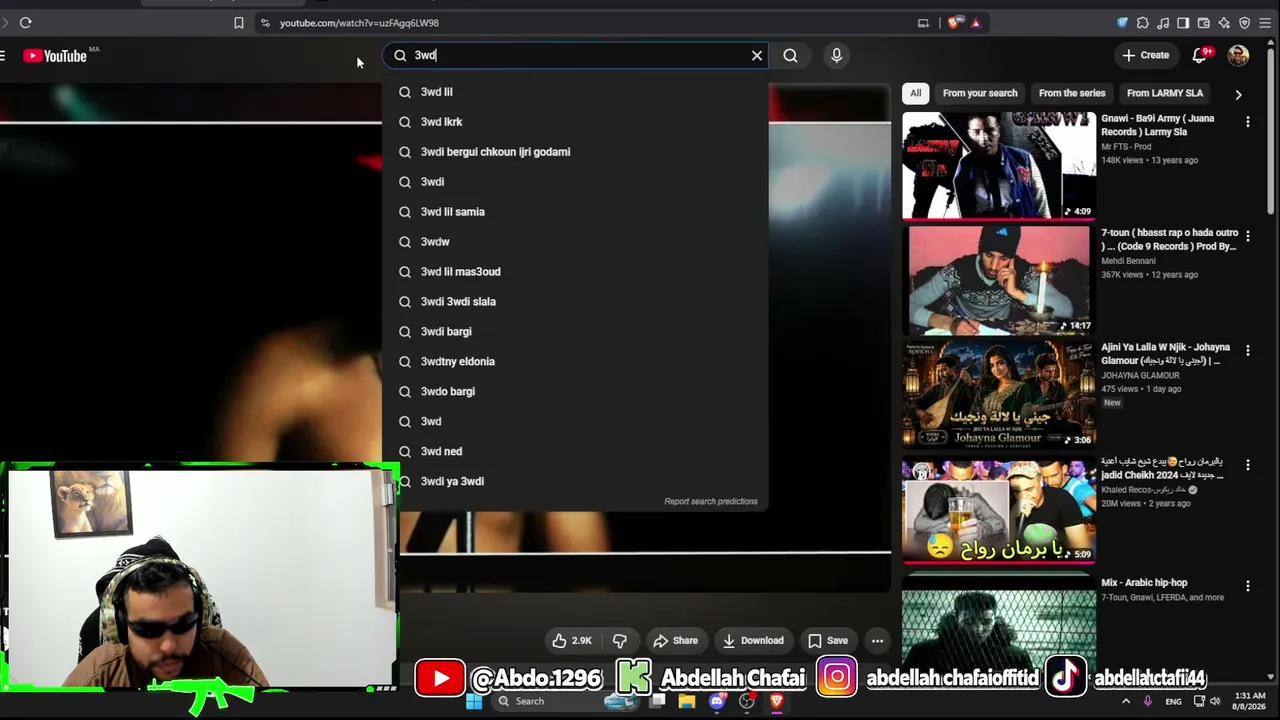Choose the "3wd lil samia" suggestion
Screen dimensions: 1280x720
tap(575, 212)
